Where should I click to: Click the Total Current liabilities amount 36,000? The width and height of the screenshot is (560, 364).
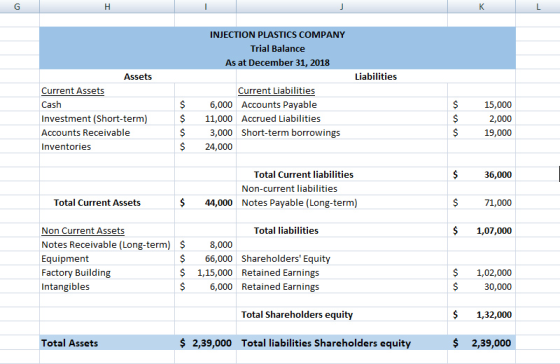click(x=481, y=175)
